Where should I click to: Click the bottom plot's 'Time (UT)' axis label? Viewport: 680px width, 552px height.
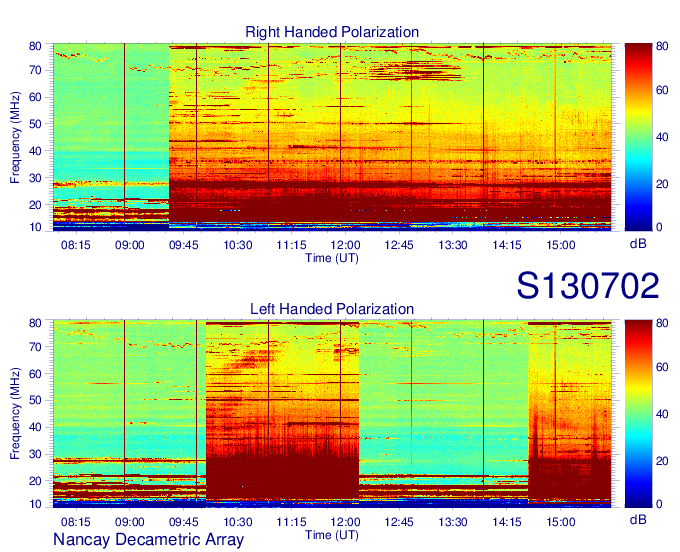[x=332, y=535]
